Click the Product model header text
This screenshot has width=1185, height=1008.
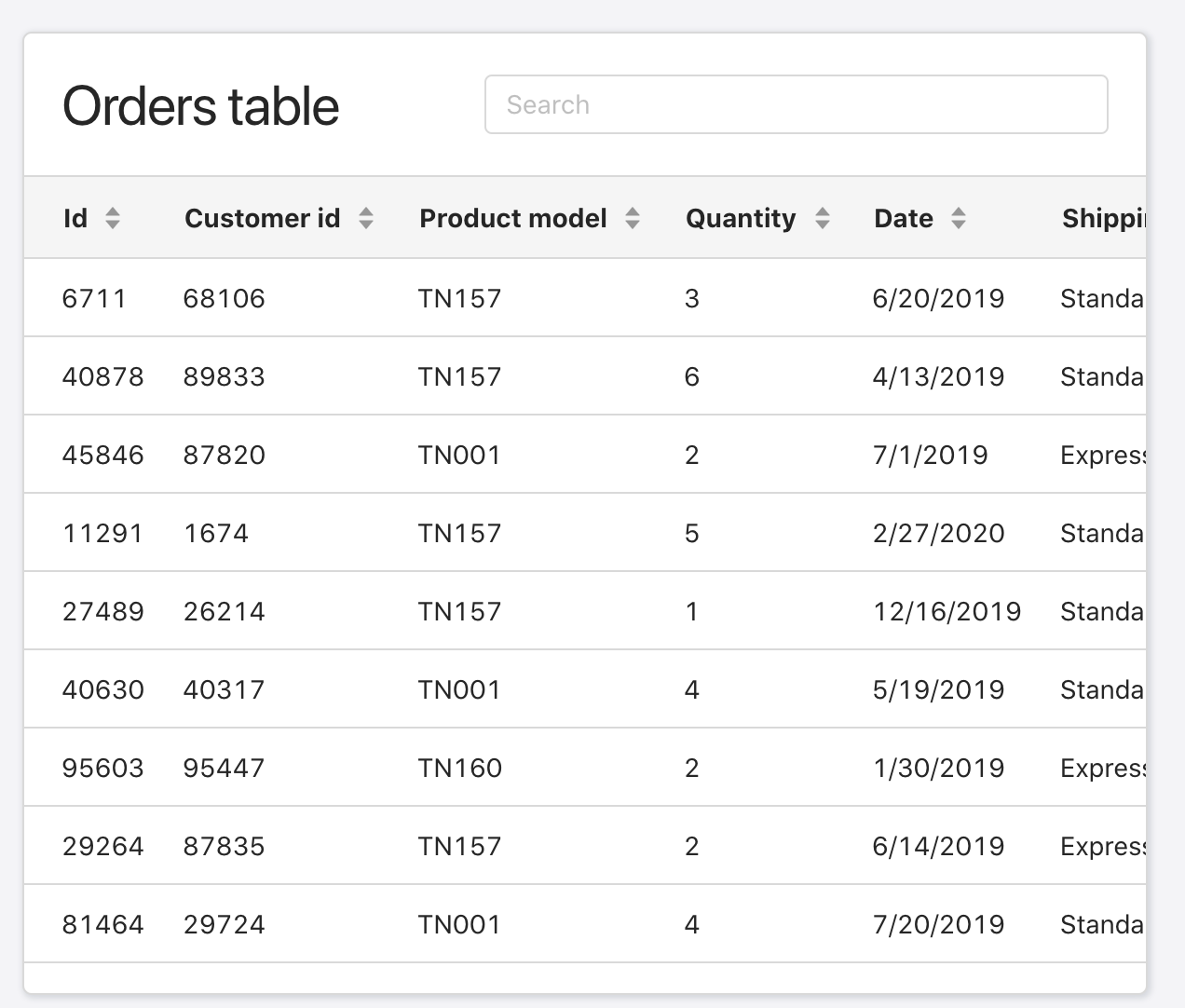click(x=512, y=218)
